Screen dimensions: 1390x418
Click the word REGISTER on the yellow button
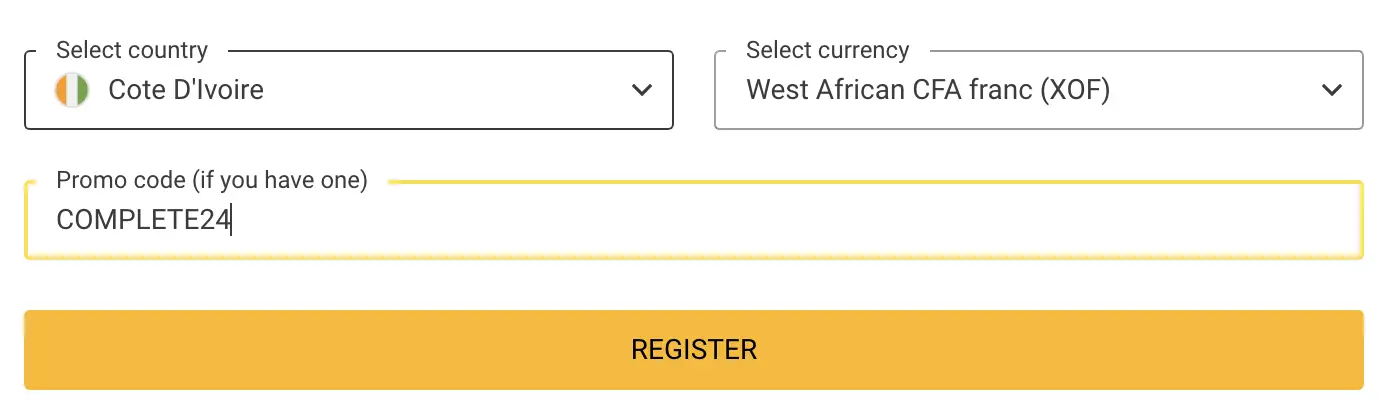(694, 349)
